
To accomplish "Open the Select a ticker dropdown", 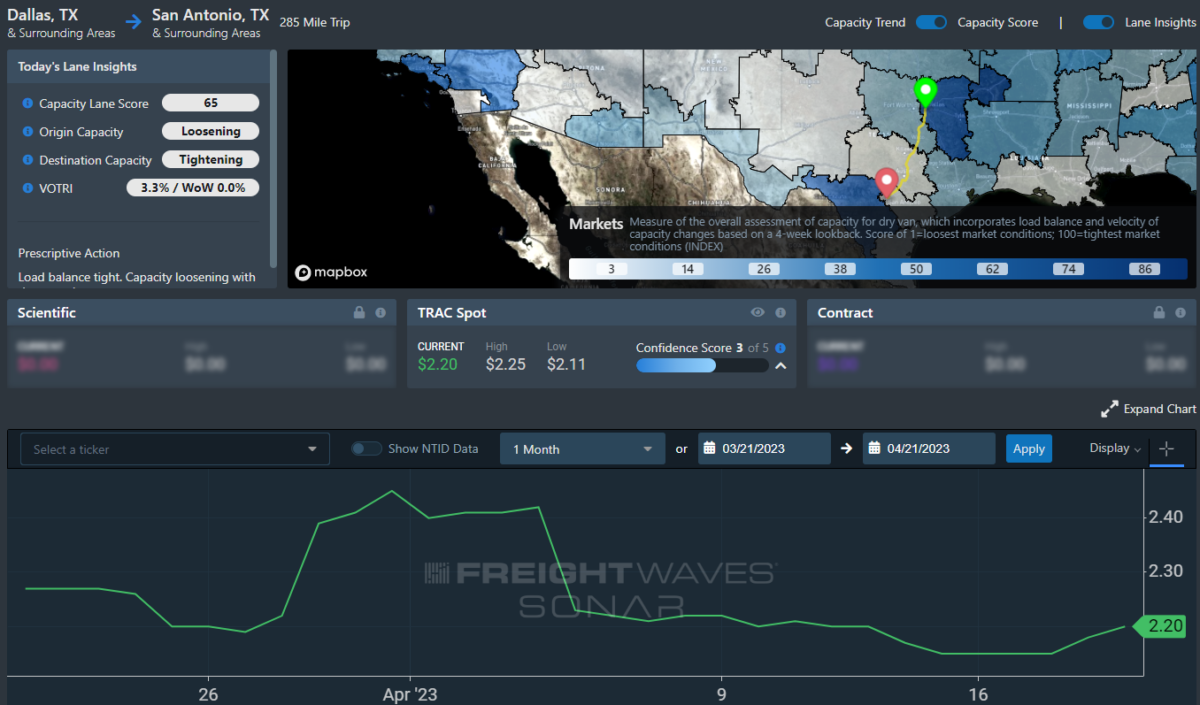I will [x=175, y=449].
